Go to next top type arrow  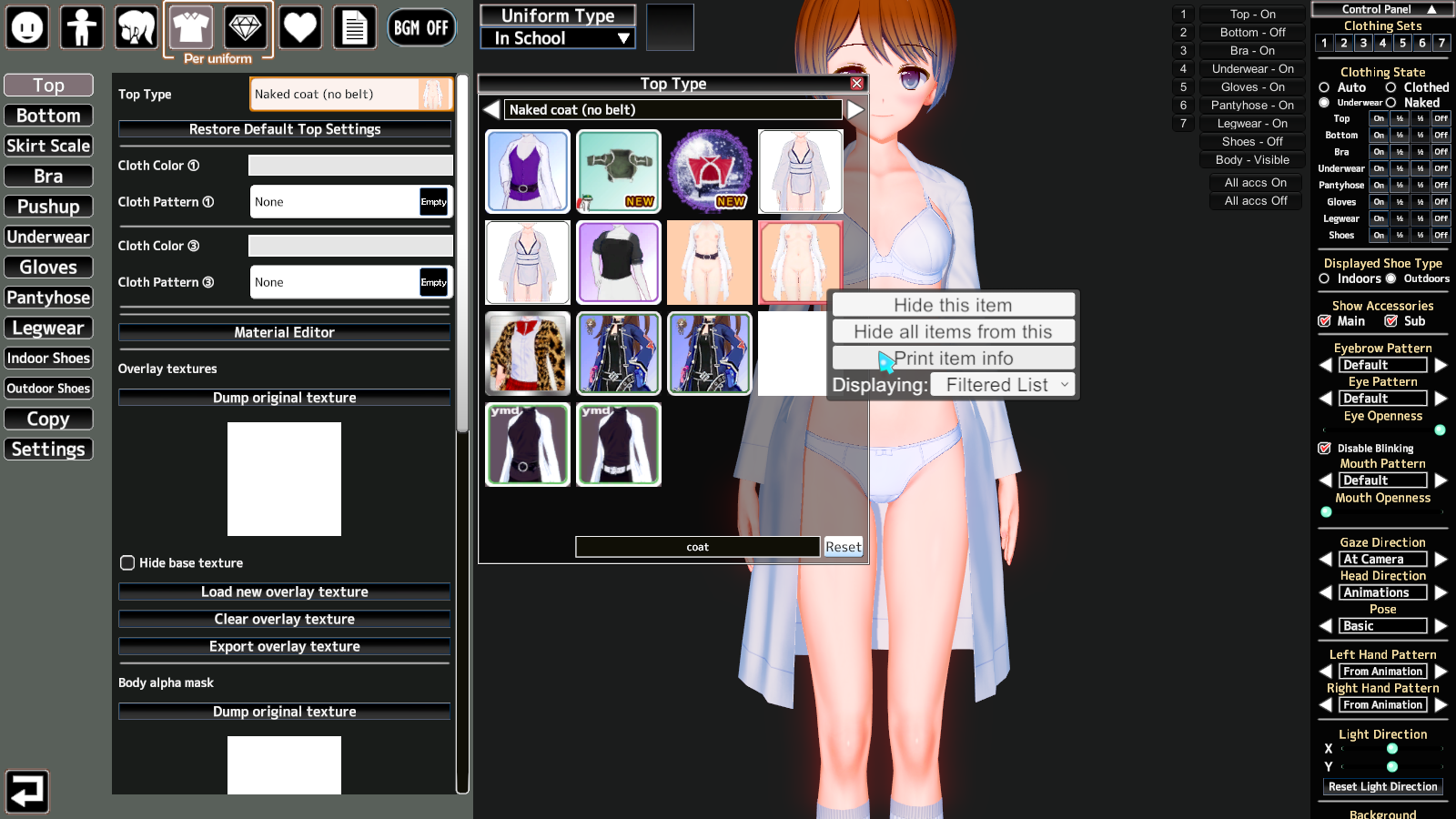[855, 110]
